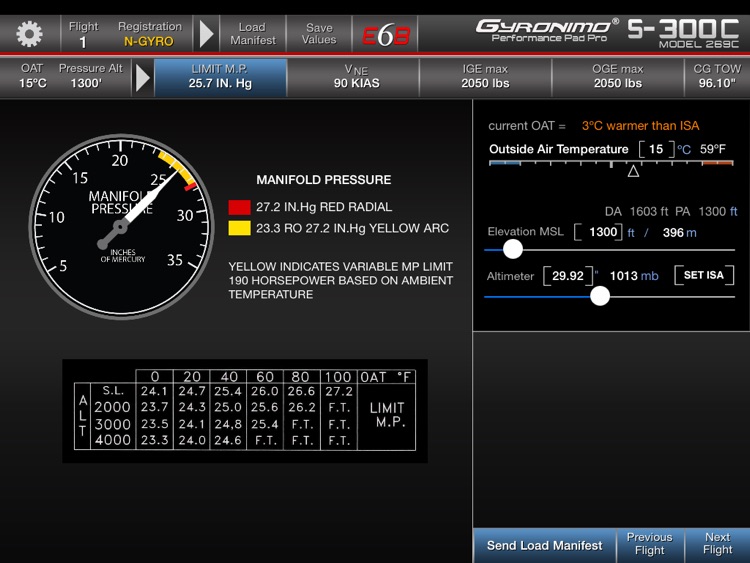This screenshot has width=750, height=563.
Task: Click the arrow next to Pressure Alt
Action: 143,77
